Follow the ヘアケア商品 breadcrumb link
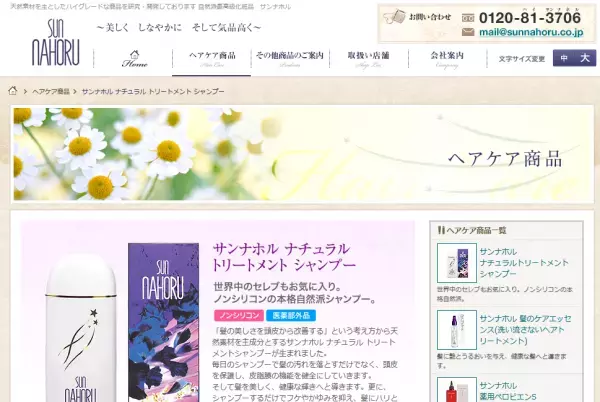 tap(51, 91)
